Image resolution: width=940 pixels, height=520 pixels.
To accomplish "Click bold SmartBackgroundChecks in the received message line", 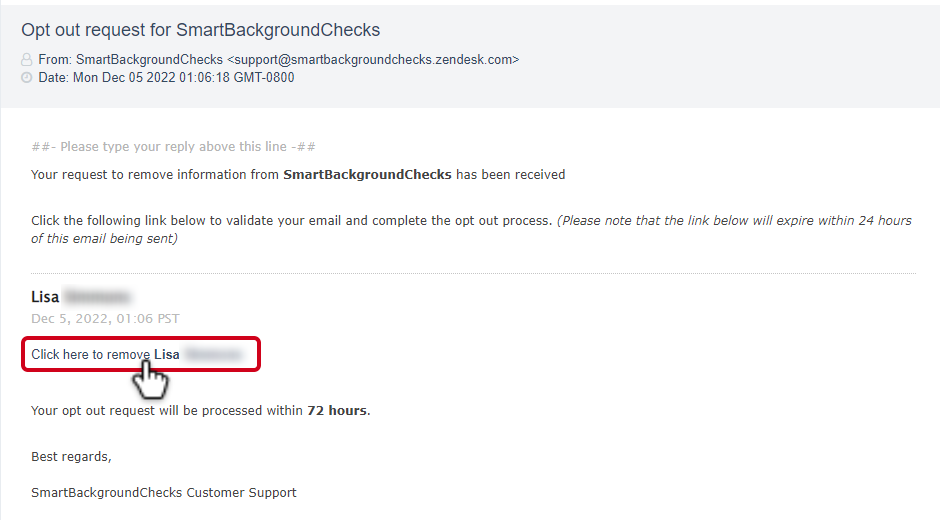I will pyautogui.click(x=367, y=175).
